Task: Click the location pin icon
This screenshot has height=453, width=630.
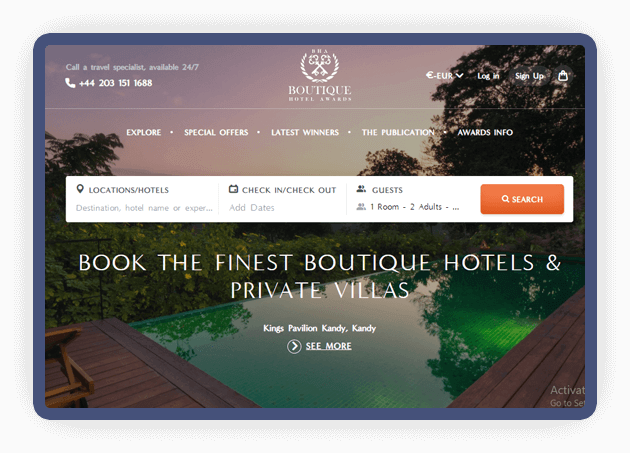Action: (80, 189)
